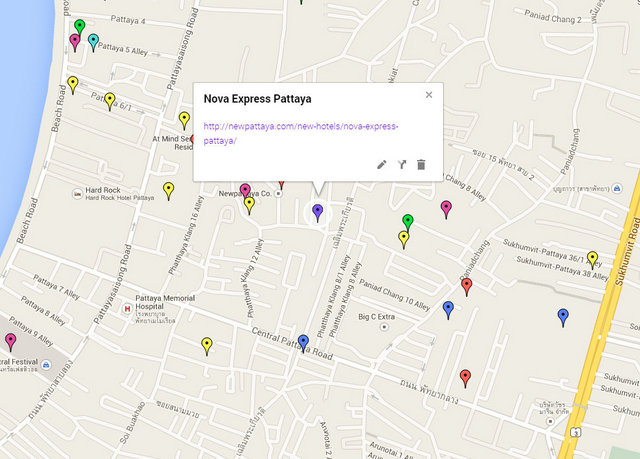Click the Pattaya 7 Alley label
Image resolution: width=640 pixels, height=459 pixels.
(x=56, y=287)
